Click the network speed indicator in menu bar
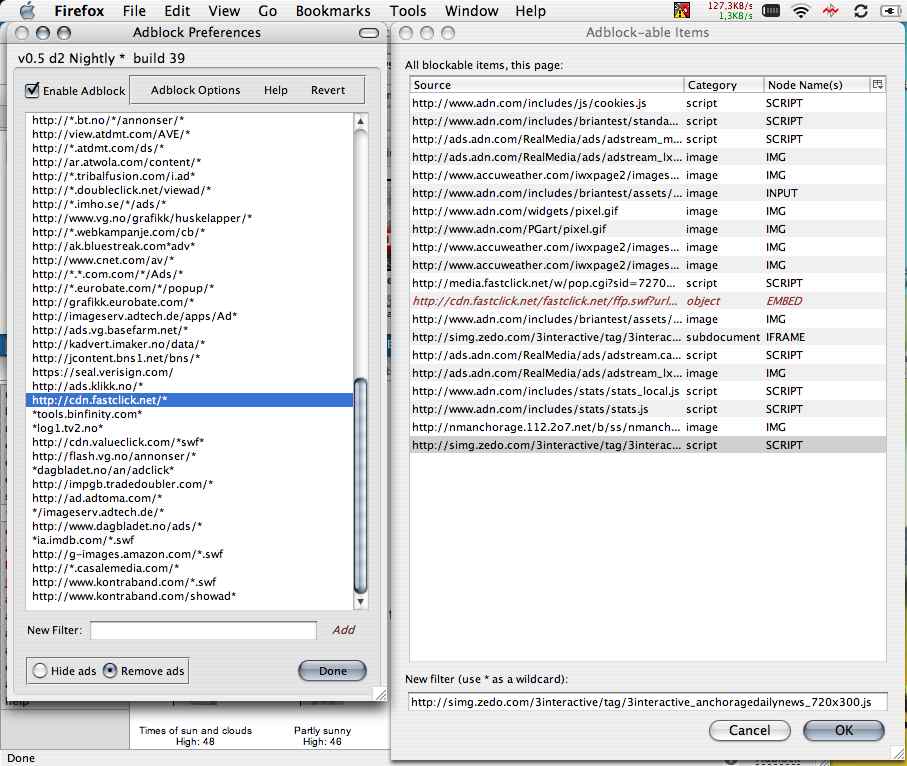 click(730, 10)
